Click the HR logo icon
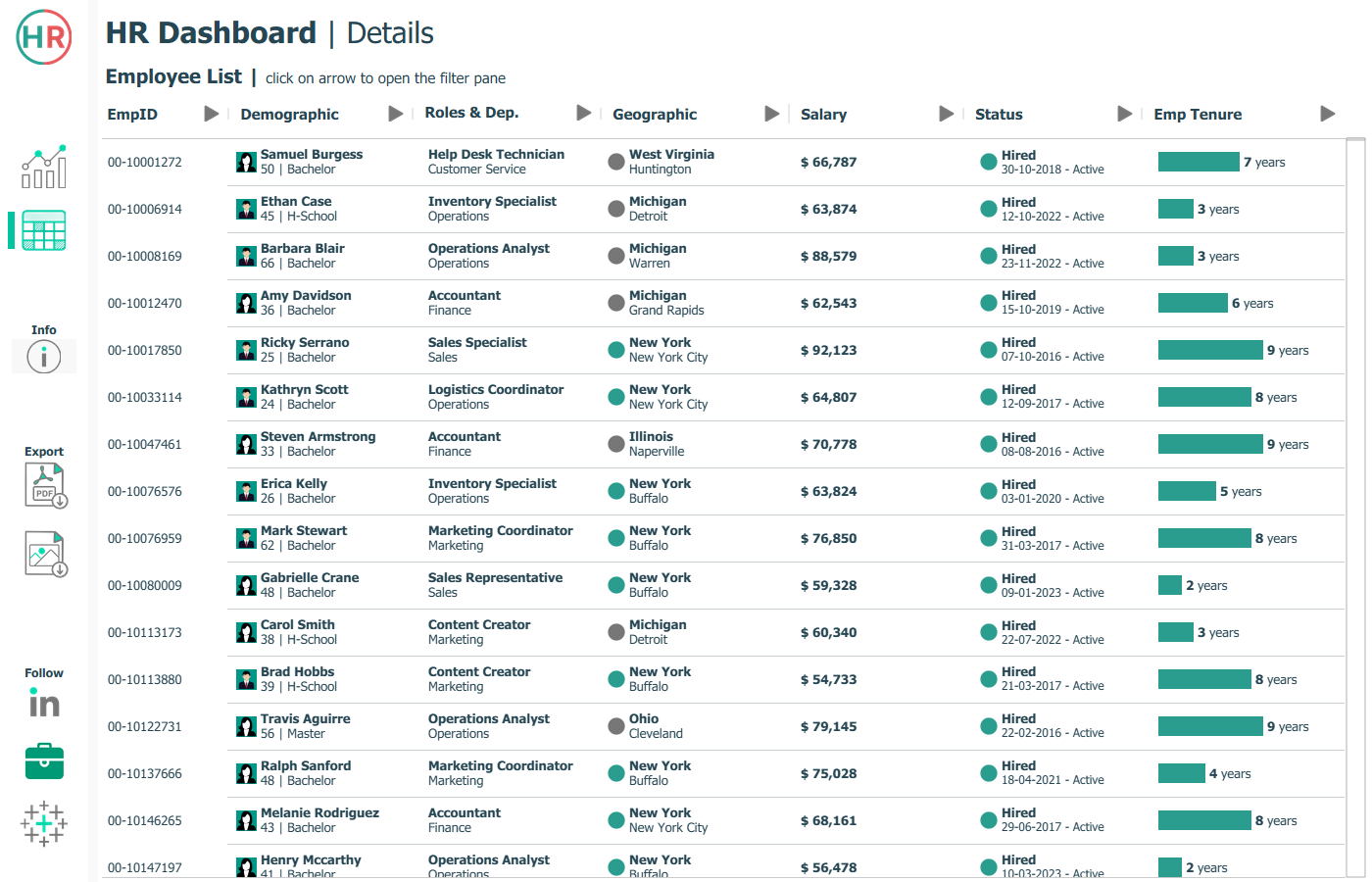This screenshot has height=882, width=1372. 44,37
